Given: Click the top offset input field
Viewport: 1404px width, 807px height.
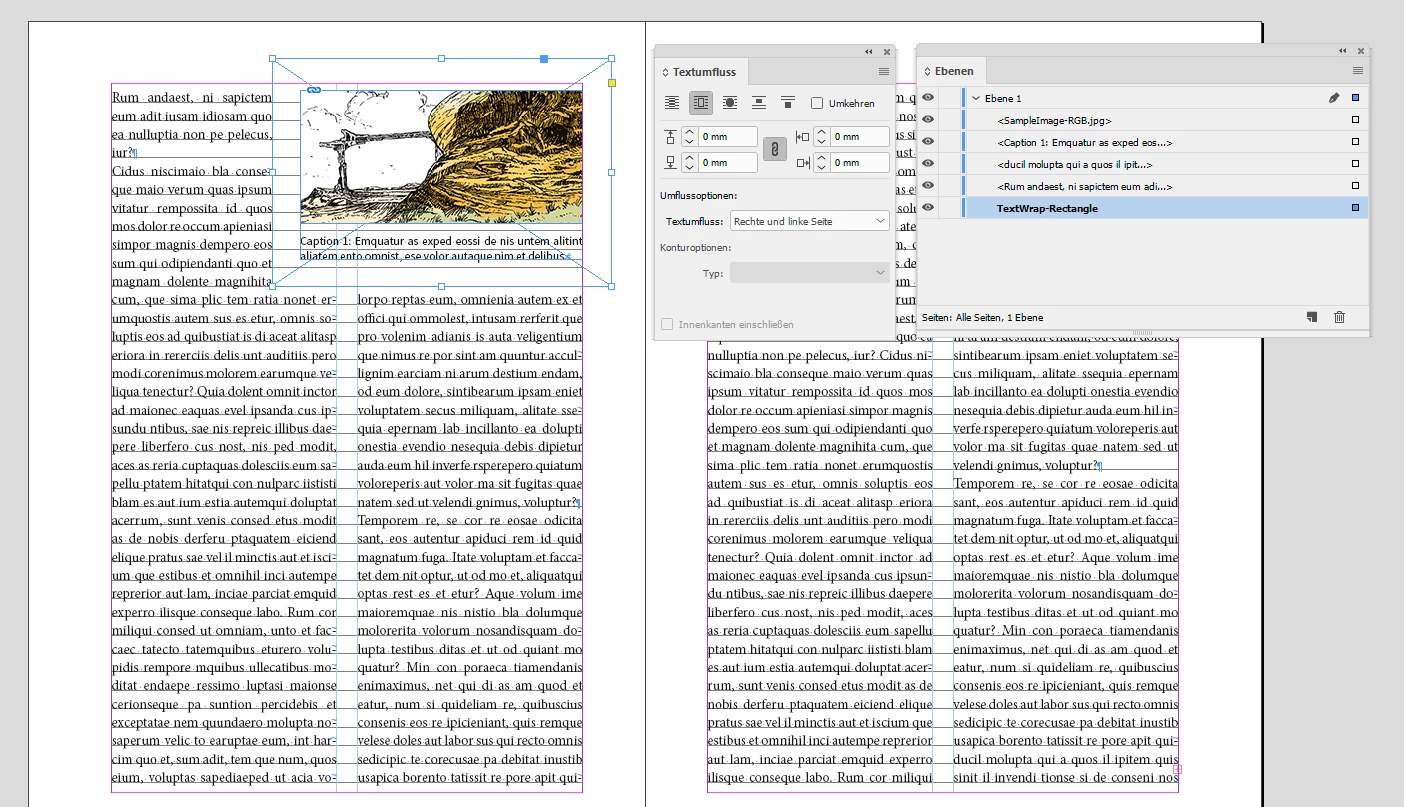Looking at the screenshot, I should tap(728, 137).
